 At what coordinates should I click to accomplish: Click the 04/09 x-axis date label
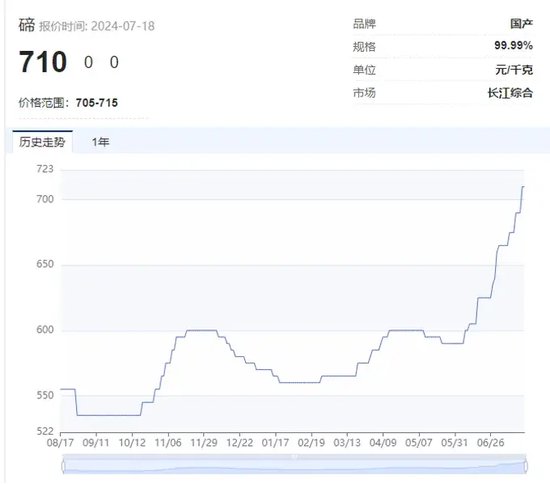383,443
